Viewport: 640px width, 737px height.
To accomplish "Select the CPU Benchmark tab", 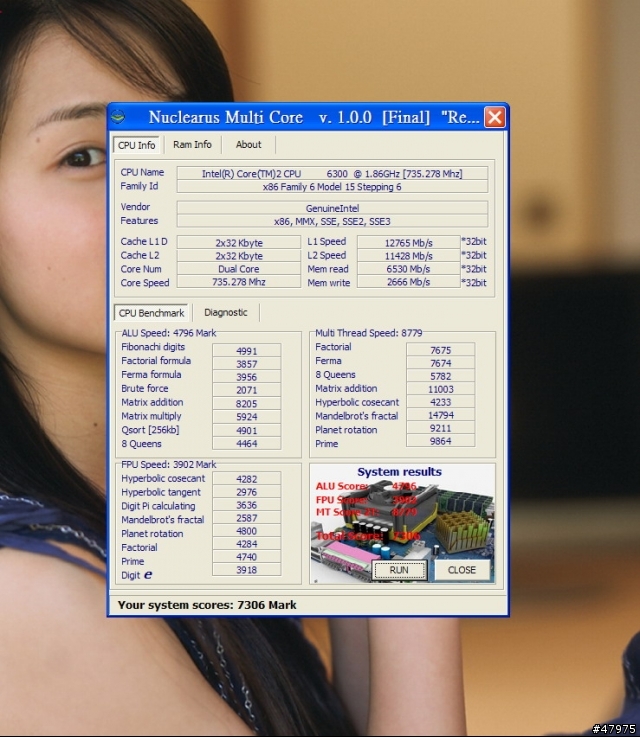I will (151, 313).
